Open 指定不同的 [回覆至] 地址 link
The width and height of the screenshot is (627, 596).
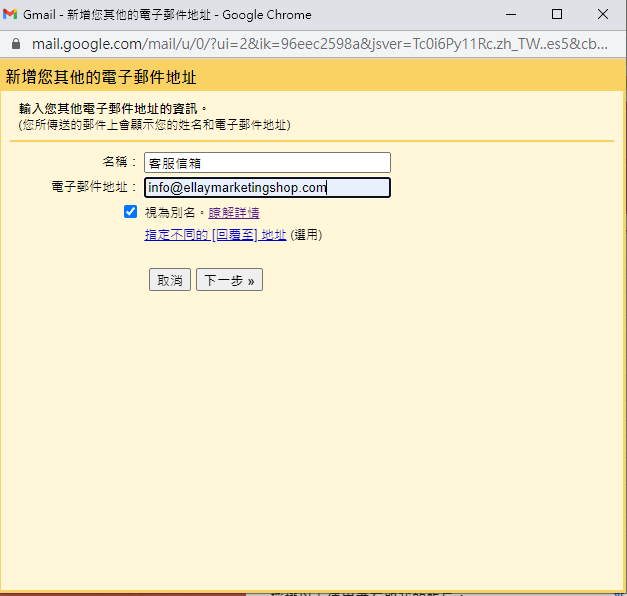coord(215,235)
